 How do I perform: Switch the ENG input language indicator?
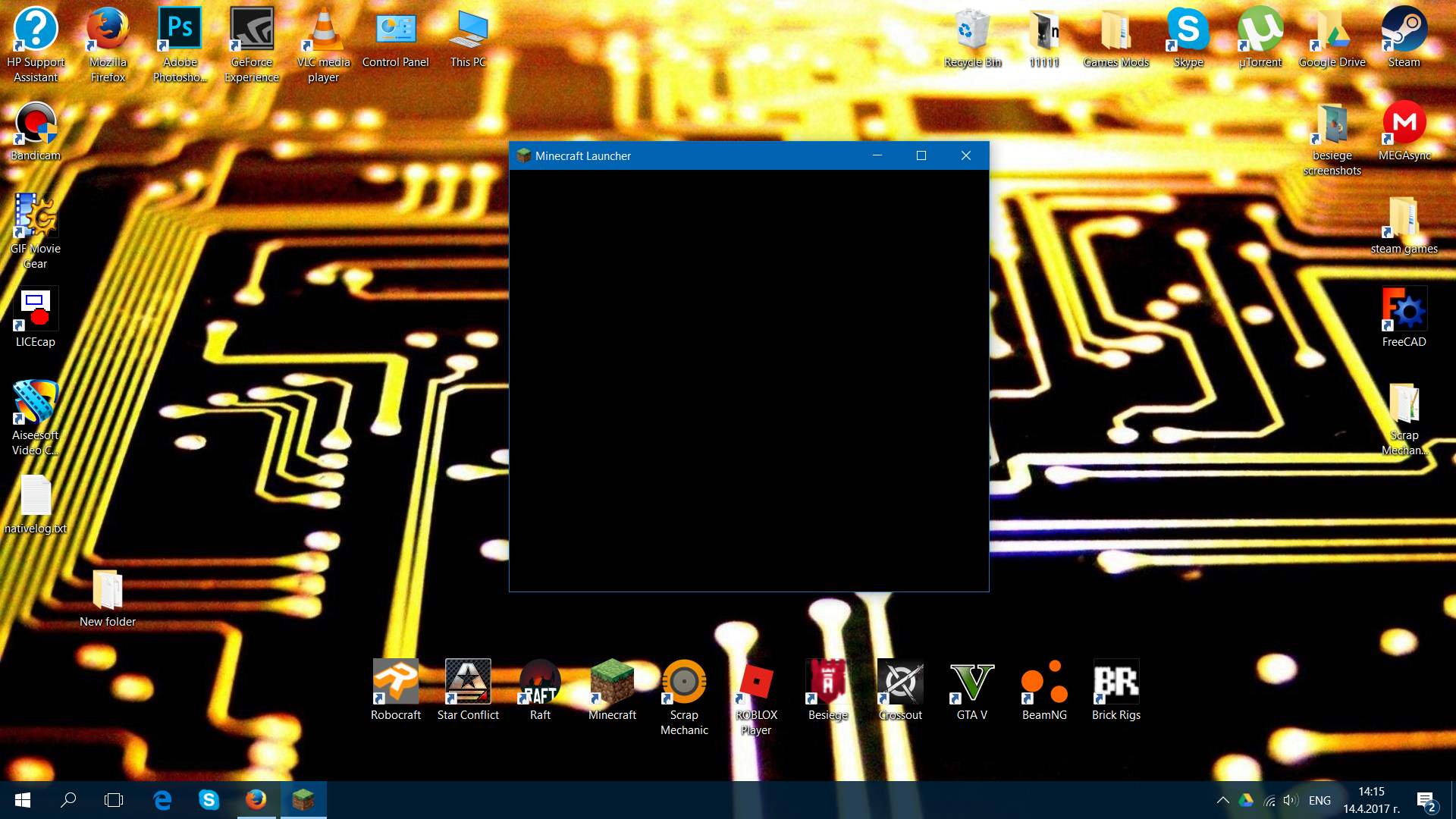tap(1319, 800)
